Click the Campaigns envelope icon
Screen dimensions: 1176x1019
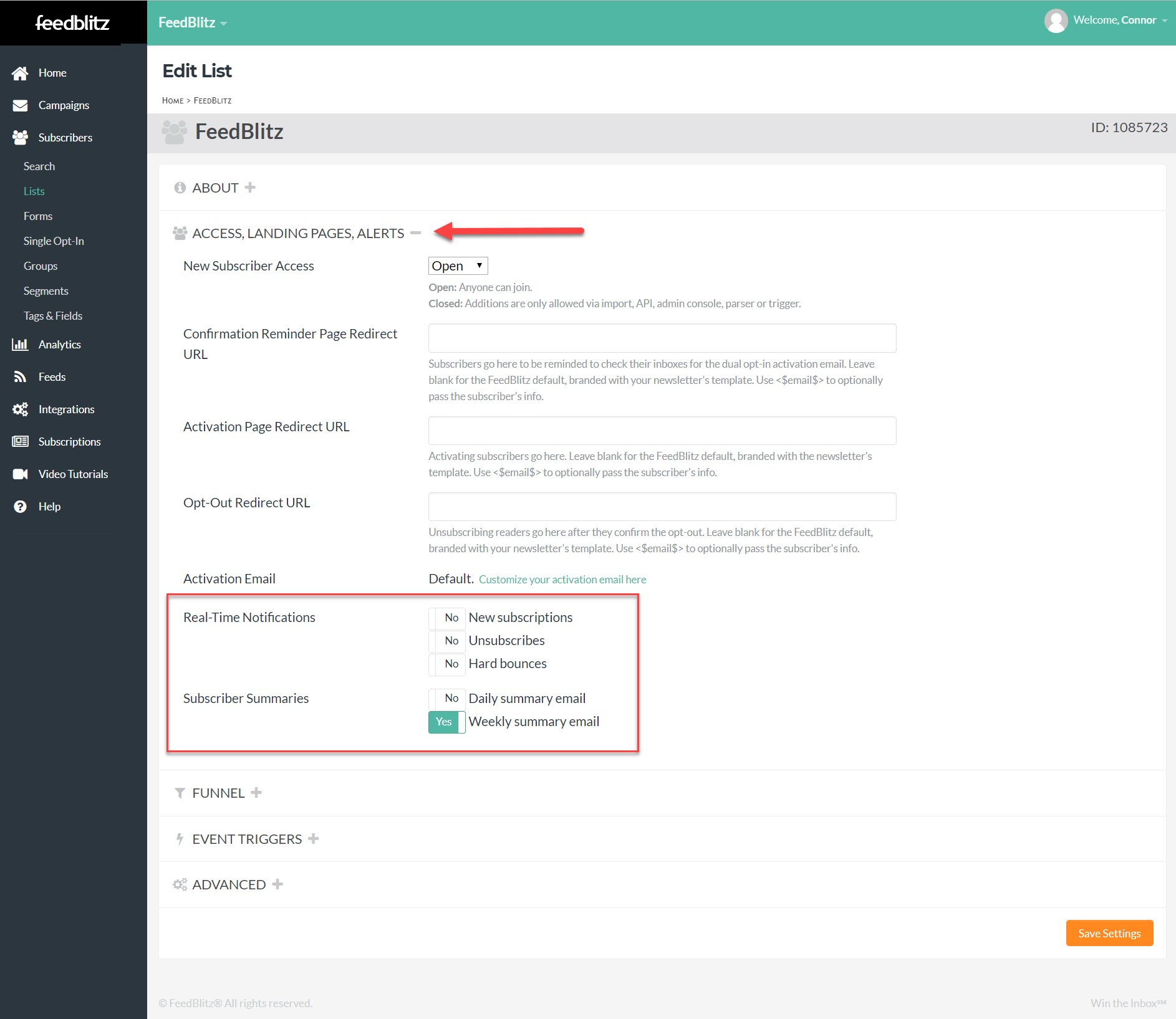(20, 105)
